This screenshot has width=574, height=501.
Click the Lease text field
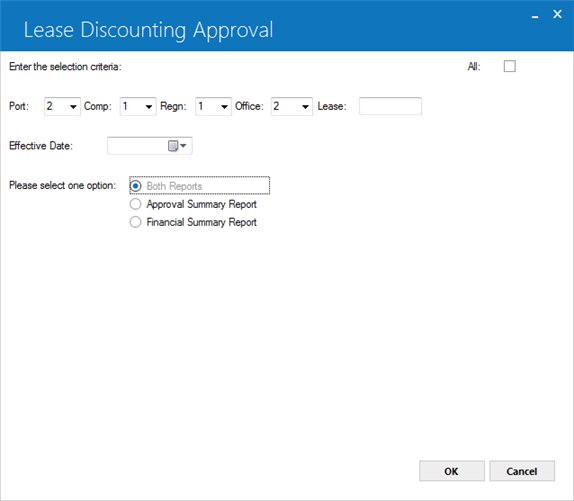(x=390, y=106)
